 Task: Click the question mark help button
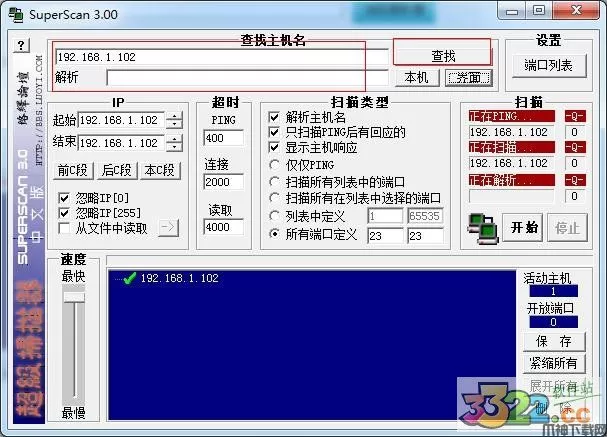(21, 46)
